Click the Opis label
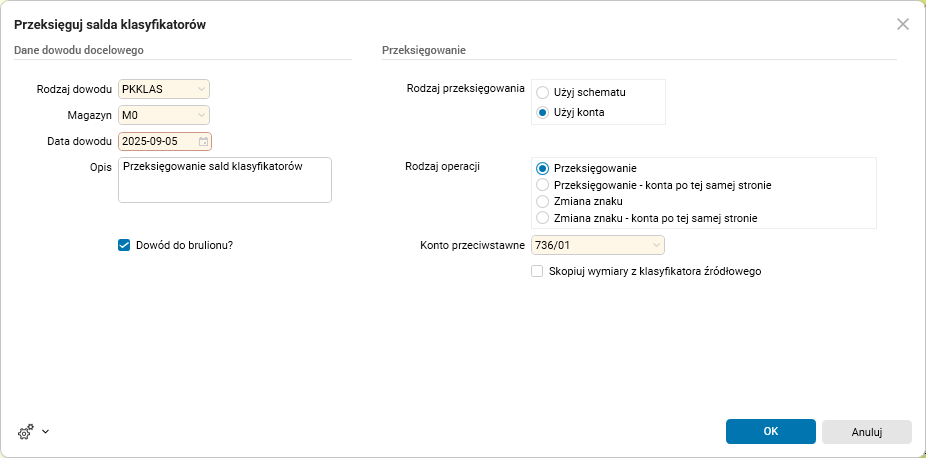The image size is (926, 458). [103, 167]
